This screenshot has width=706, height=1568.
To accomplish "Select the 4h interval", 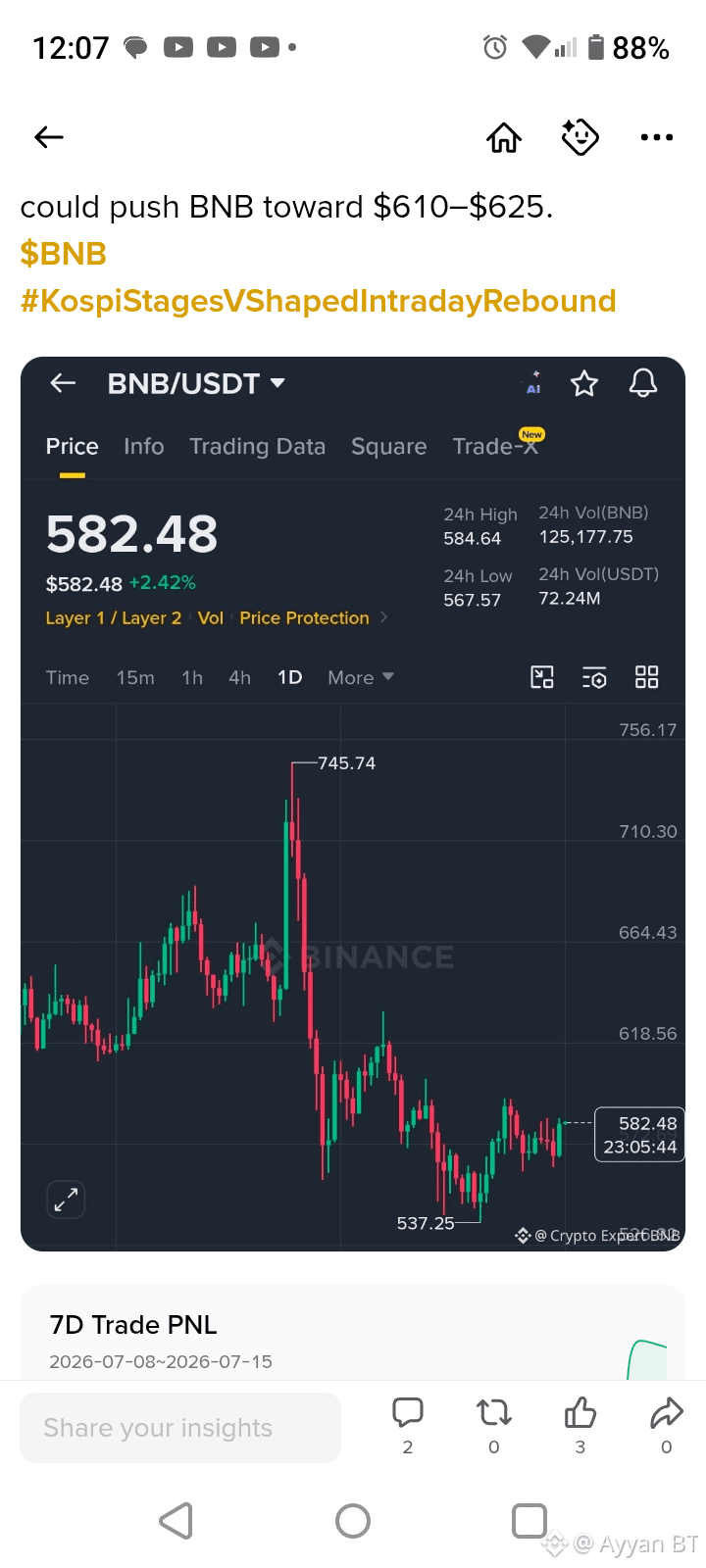I will 240,678.
